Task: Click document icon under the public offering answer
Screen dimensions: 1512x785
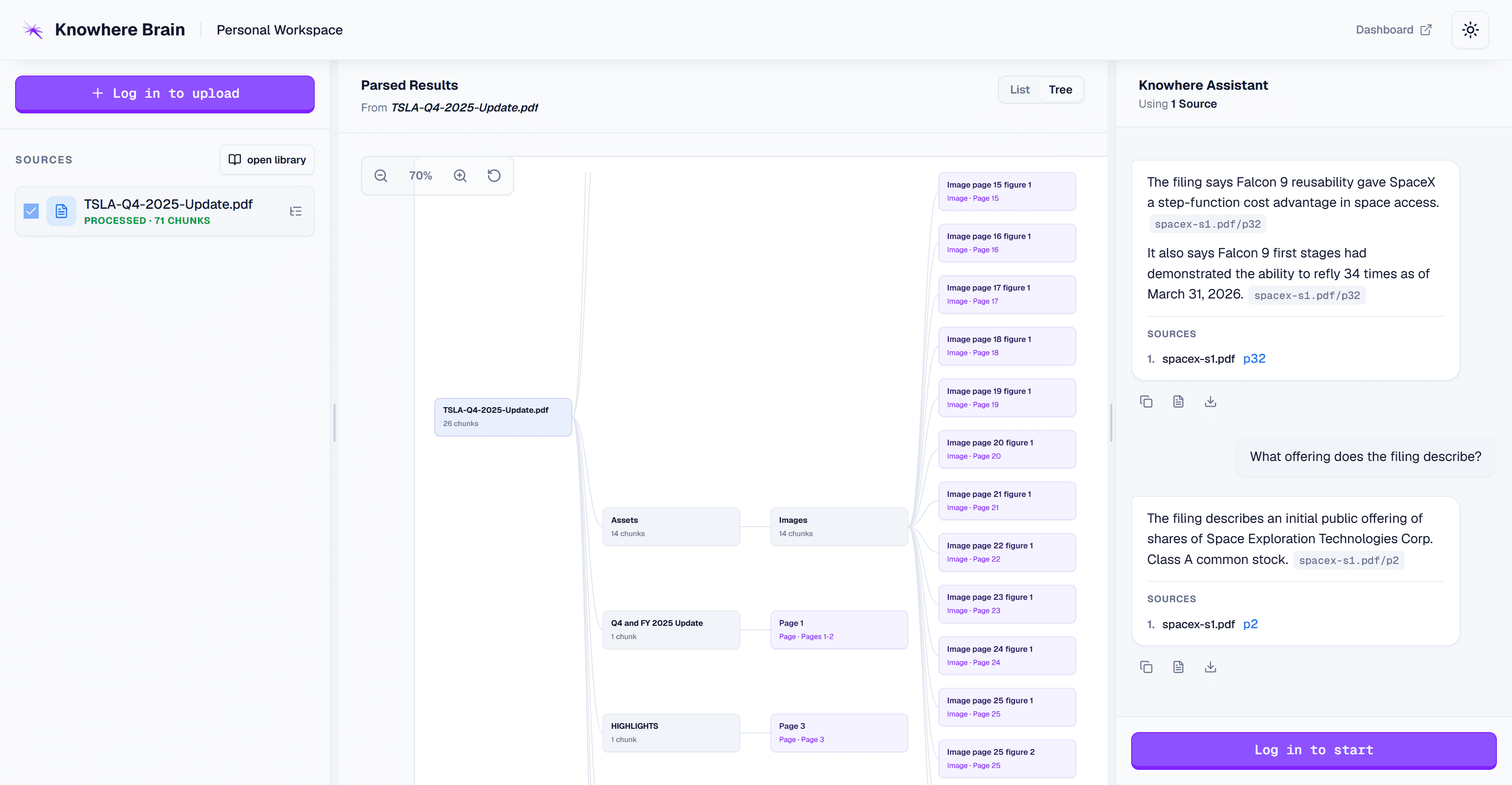Action: pos(1178,666)
